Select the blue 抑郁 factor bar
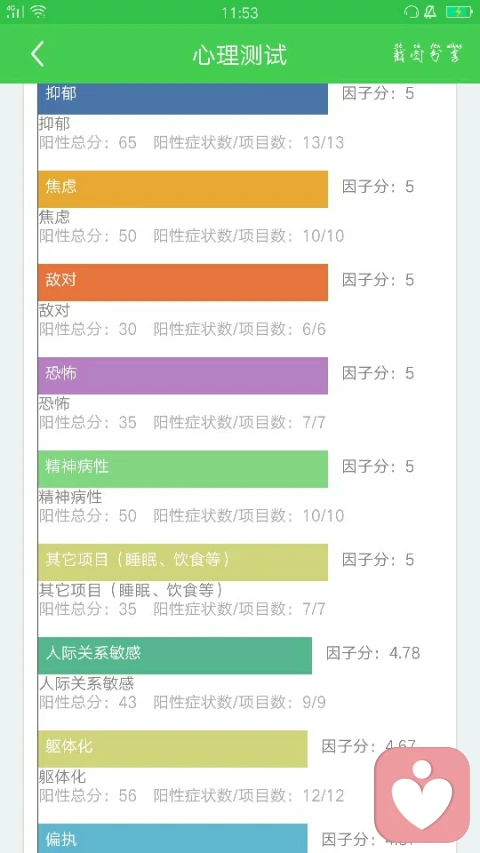The height and width of the screenshot is (853, 480). tap(183, 98)
